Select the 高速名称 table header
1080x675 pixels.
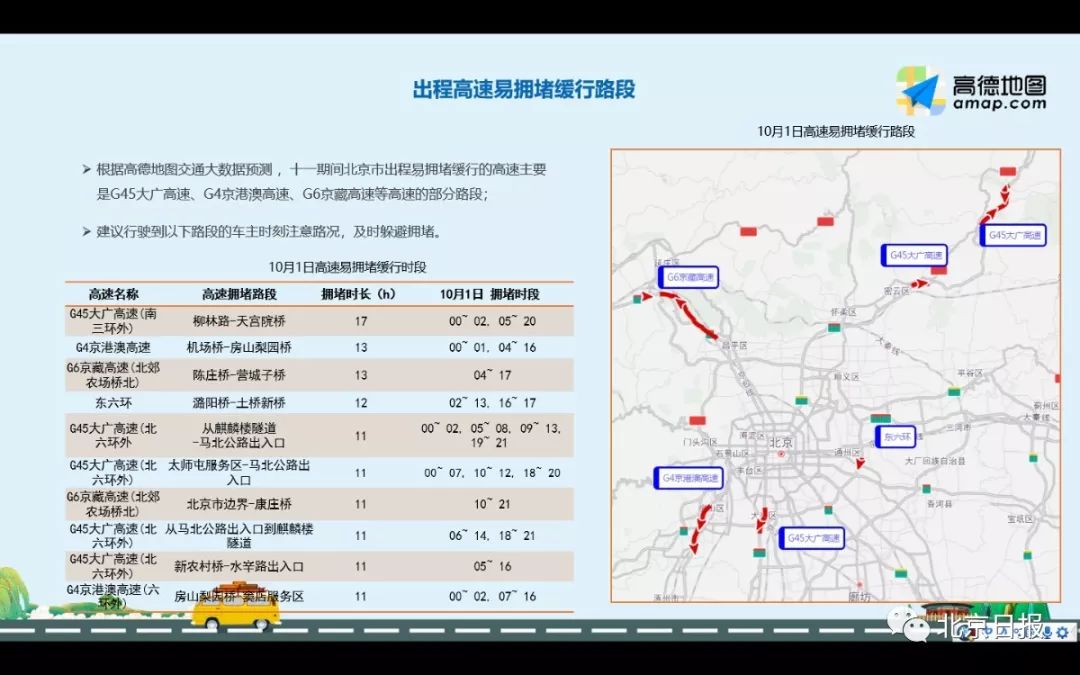(x=113, y=295)
